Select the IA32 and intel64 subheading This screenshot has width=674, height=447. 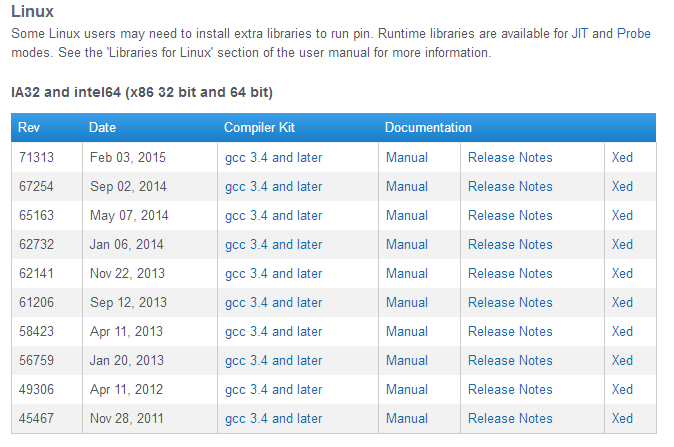(142, 92)
